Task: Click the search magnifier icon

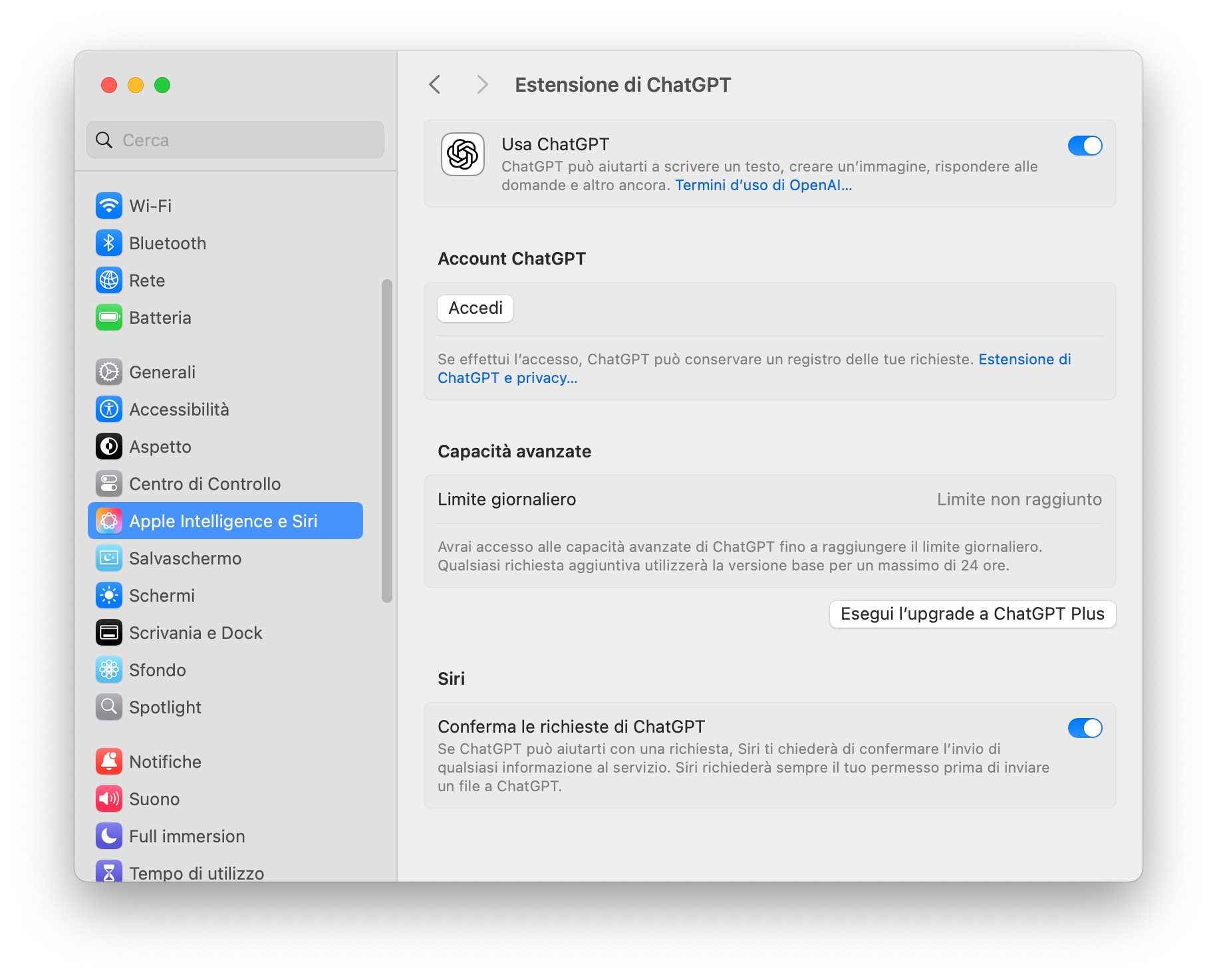Action: point(104,140)
